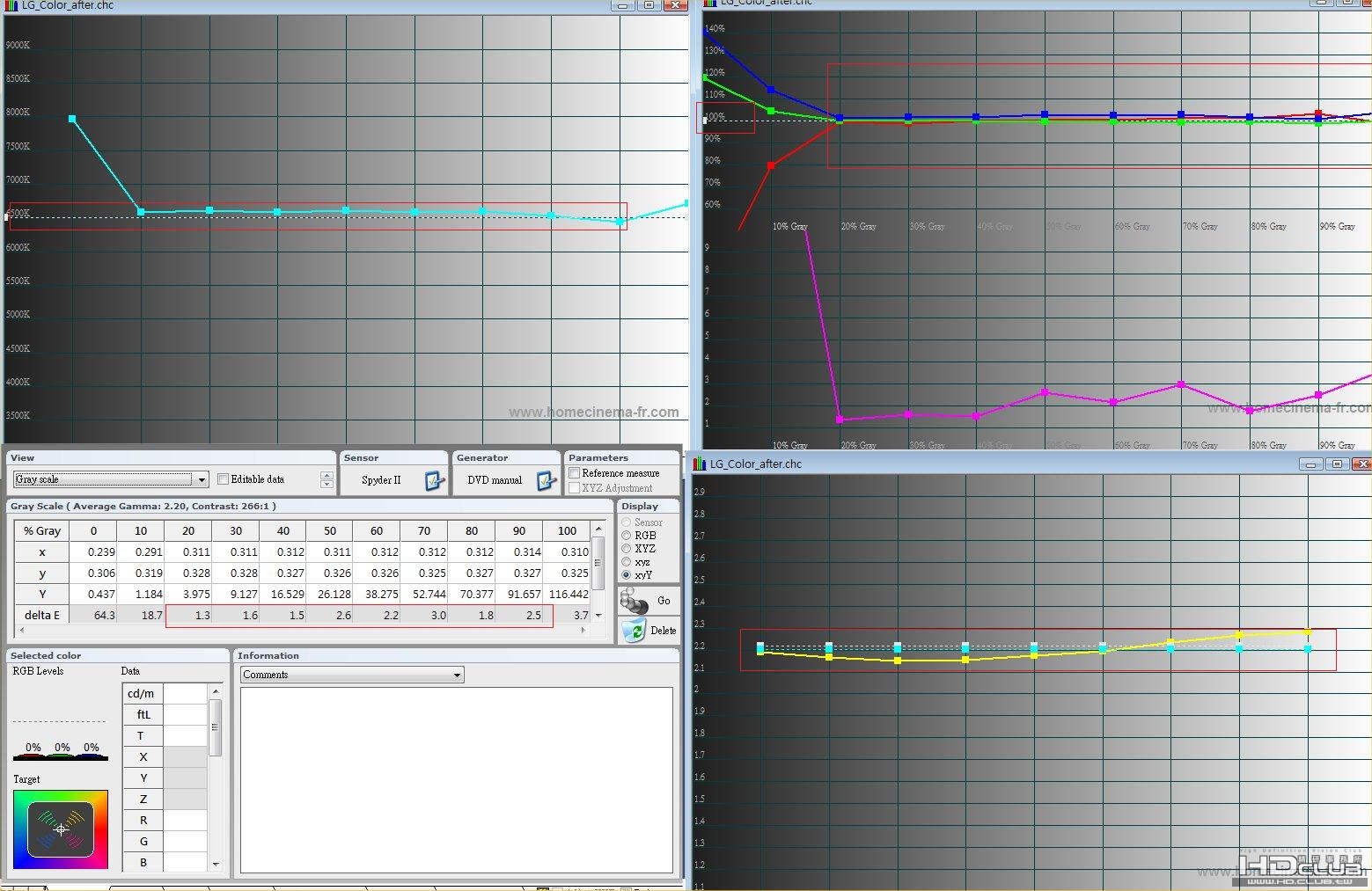Click the stepper down arrow beside Editable data
This screenshot has height=891, width=1372.
[326, 484]
